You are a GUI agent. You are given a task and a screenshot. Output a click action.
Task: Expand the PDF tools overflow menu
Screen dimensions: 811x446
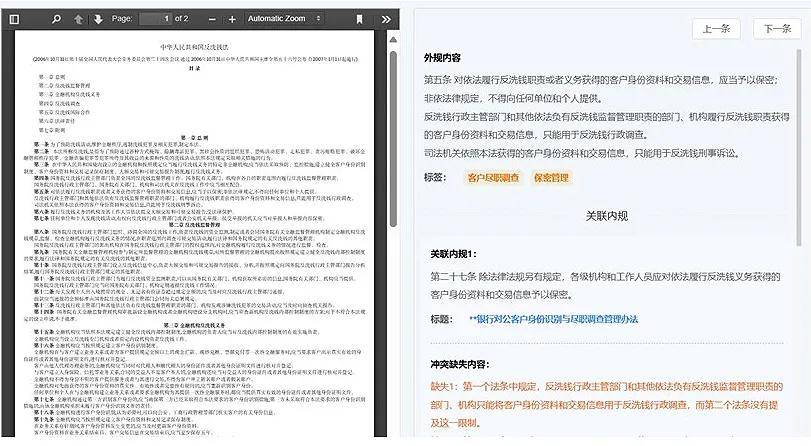point(386,19)
